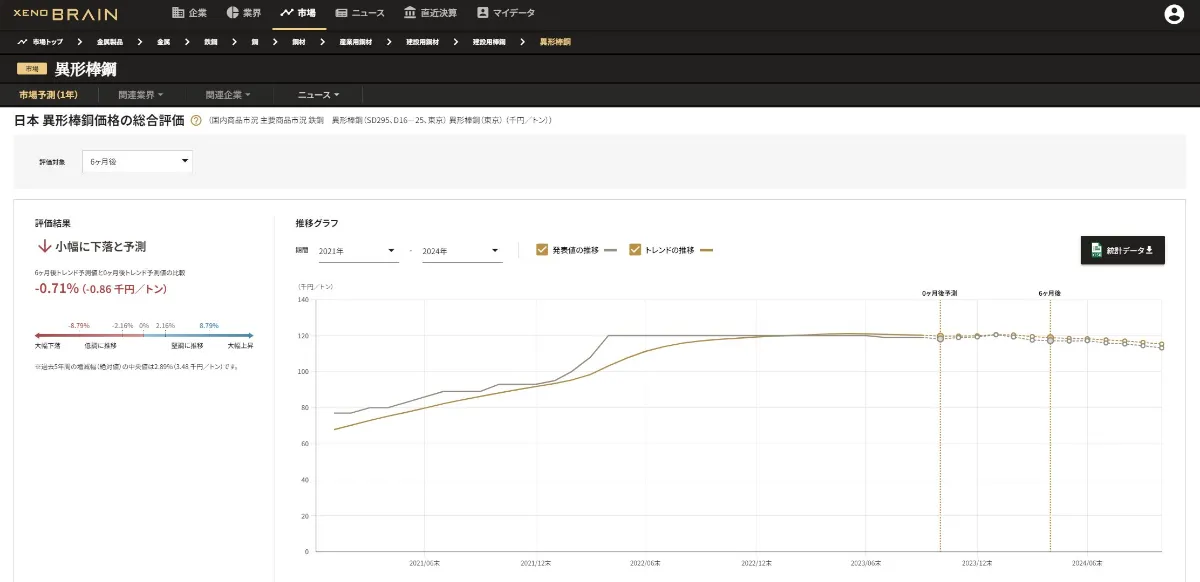Click the 市場 badge beside the page title

pyautogui.click(x=32, y=69)
